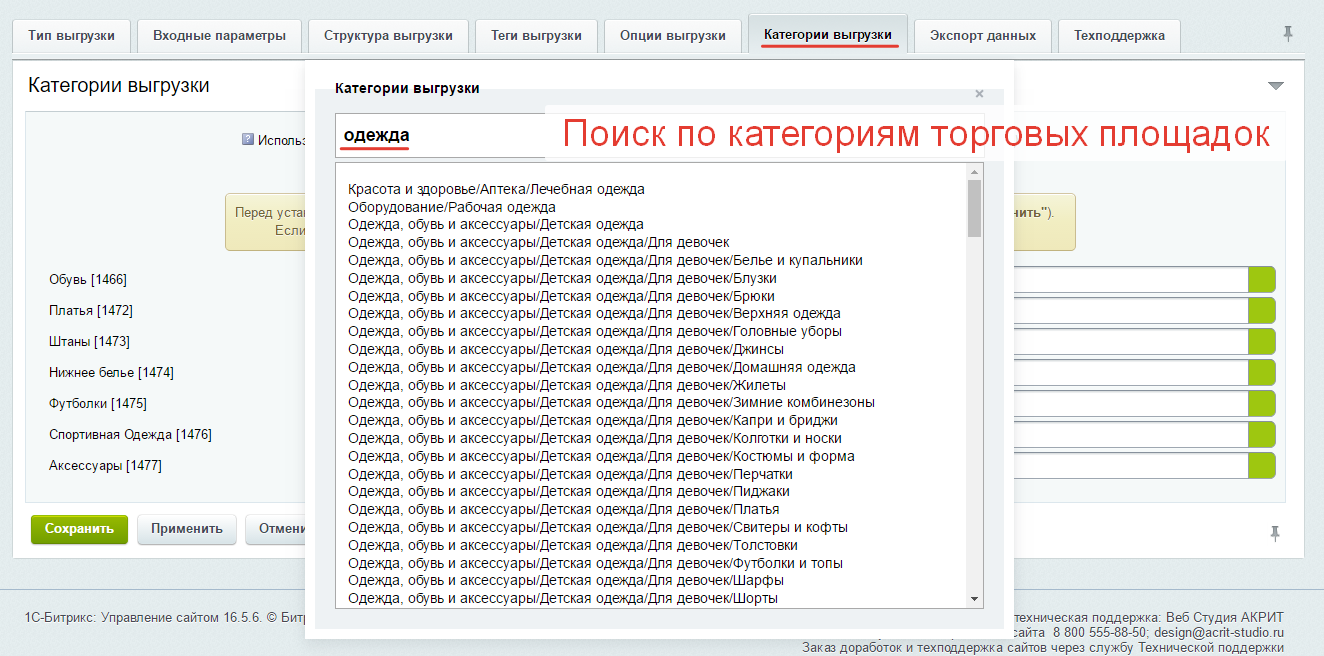Switch to the Тип выгрузки tab
The image size is (1324, 656).
pos(71,36)
